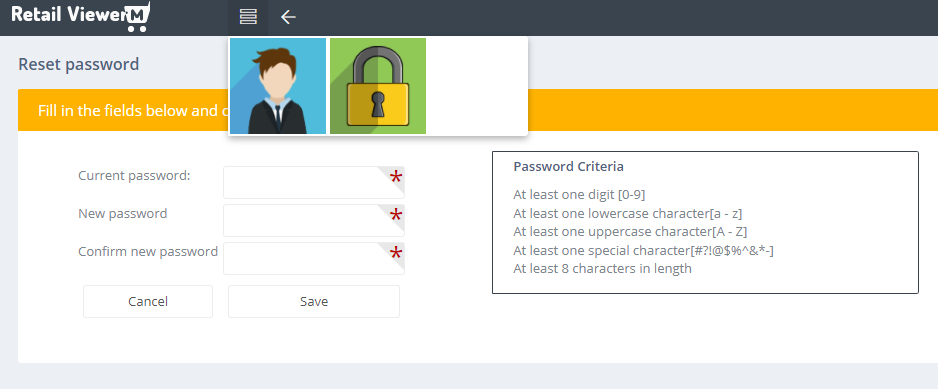
Task: Save the new password
Action: (314, 301)
